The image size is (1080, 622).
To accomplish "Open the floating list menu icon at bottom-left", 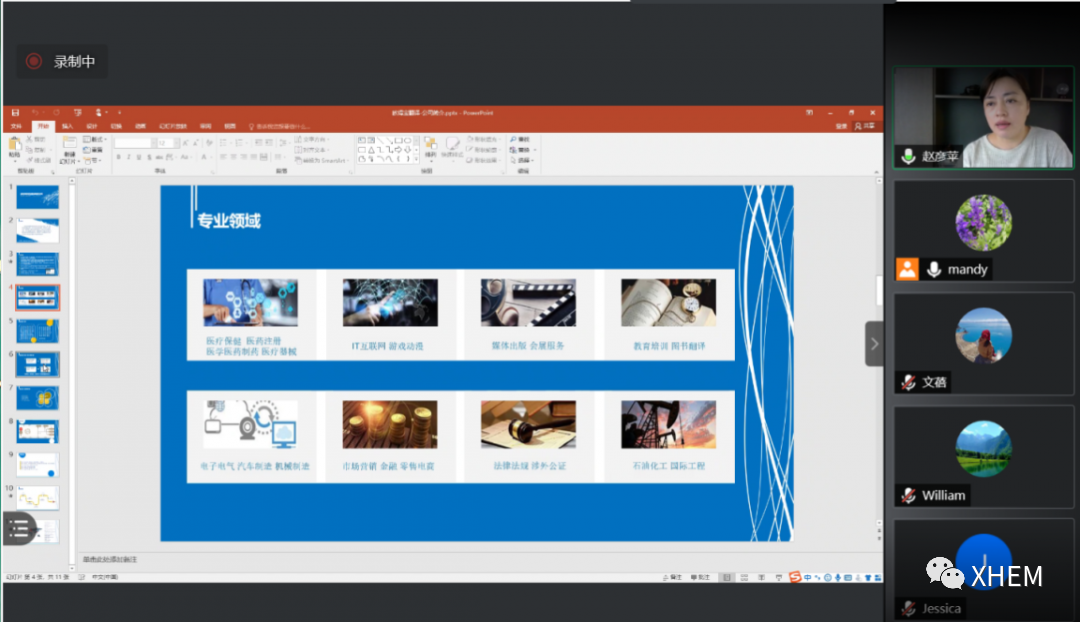I will pos(19,529).
